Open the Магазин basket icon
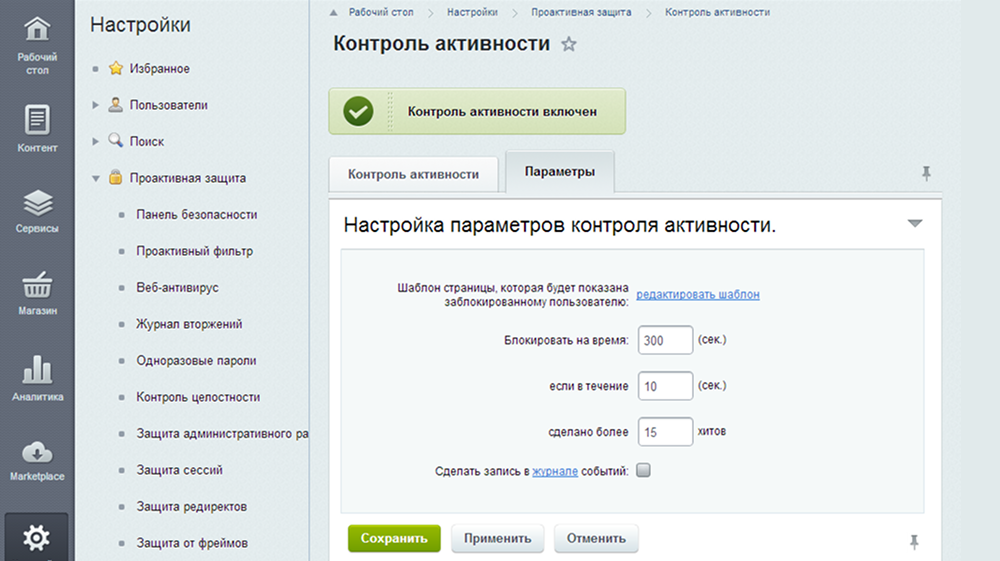This screenshot has width=1000, height=561. click(37, 285)
